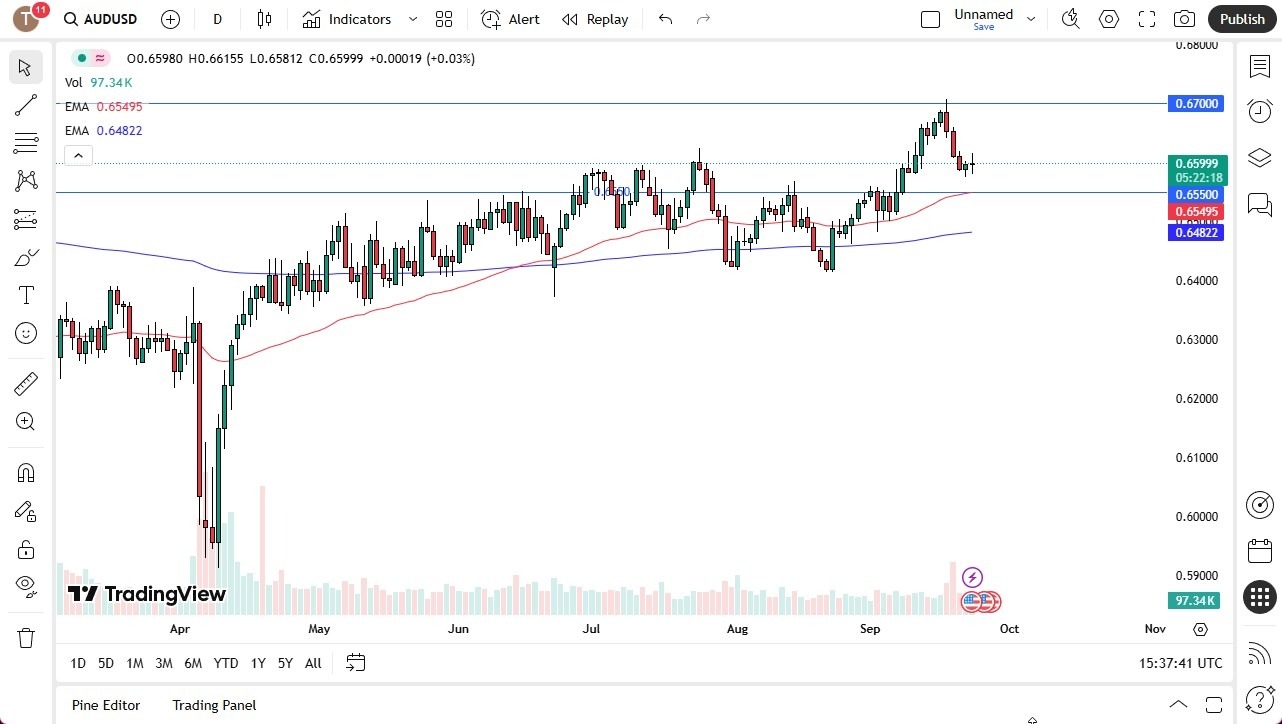Image resolution: width=1282 pixels, height=724 pixels.
Task: Lock all drawings with the padlock toggle
Action: tap(25, 549)
